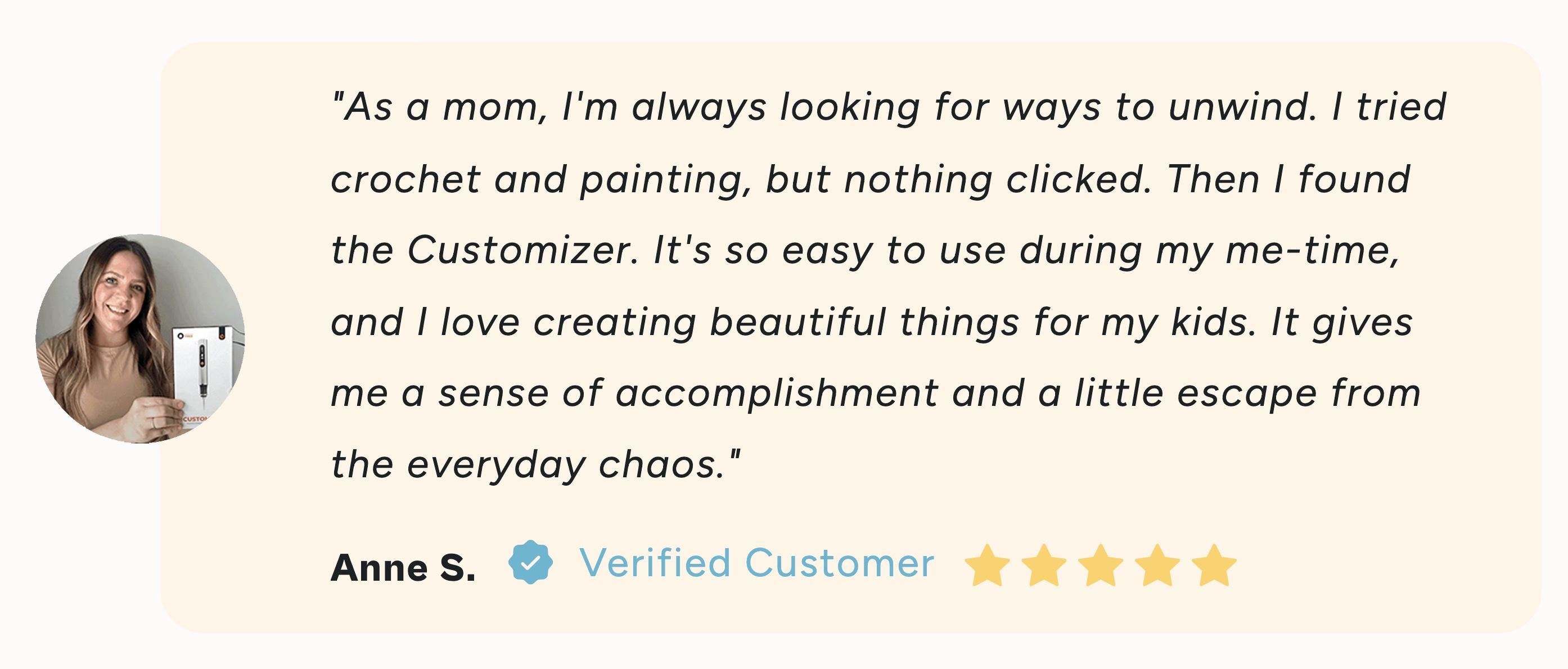Image resolution: width=1568 pixels, height=669 pixels.
Task: Open Anne's circular profile photo
Action: tap(140, 339)
